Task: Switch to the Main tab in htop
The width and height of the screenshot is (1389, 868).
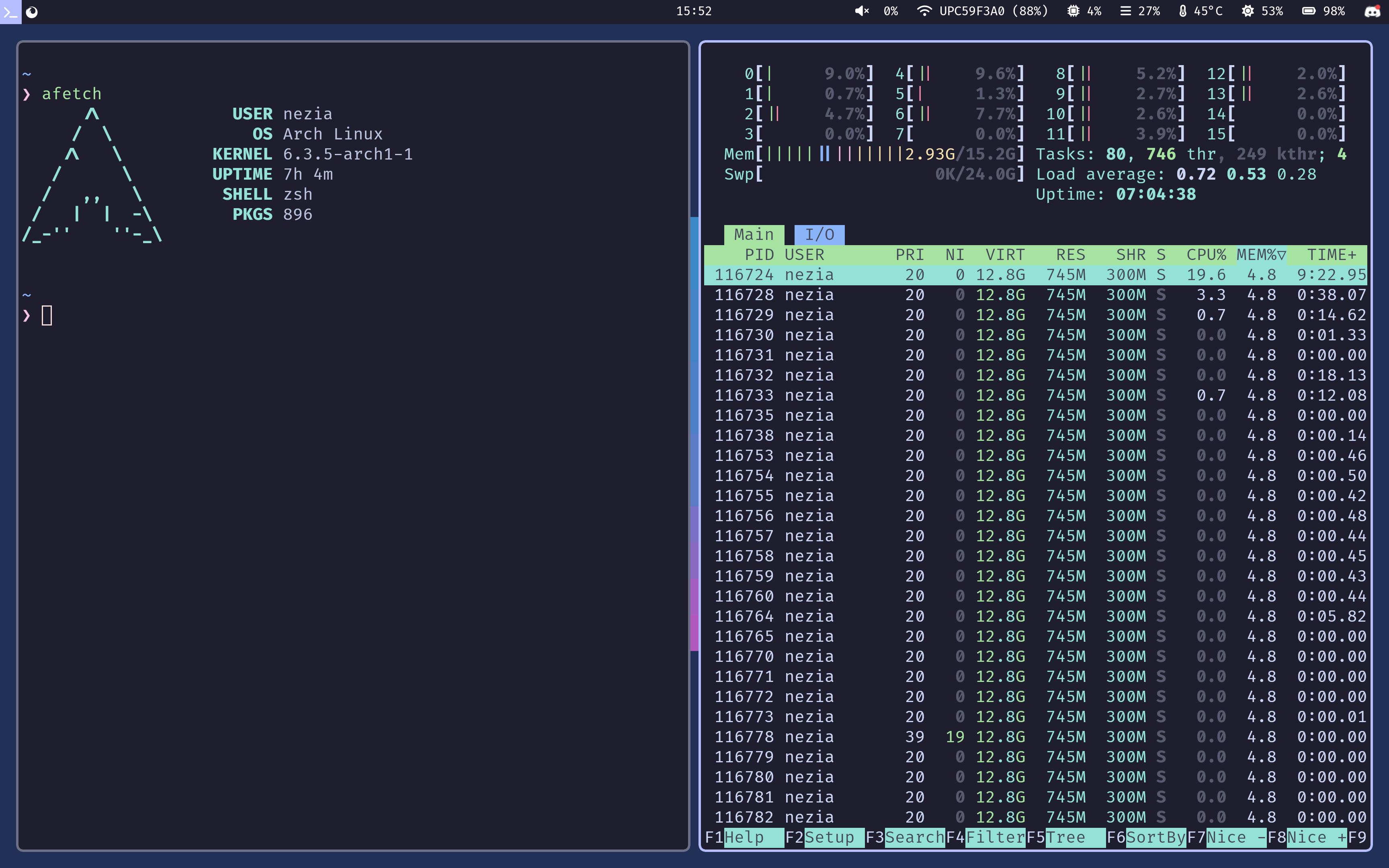Action: click(x=753, y=233)
